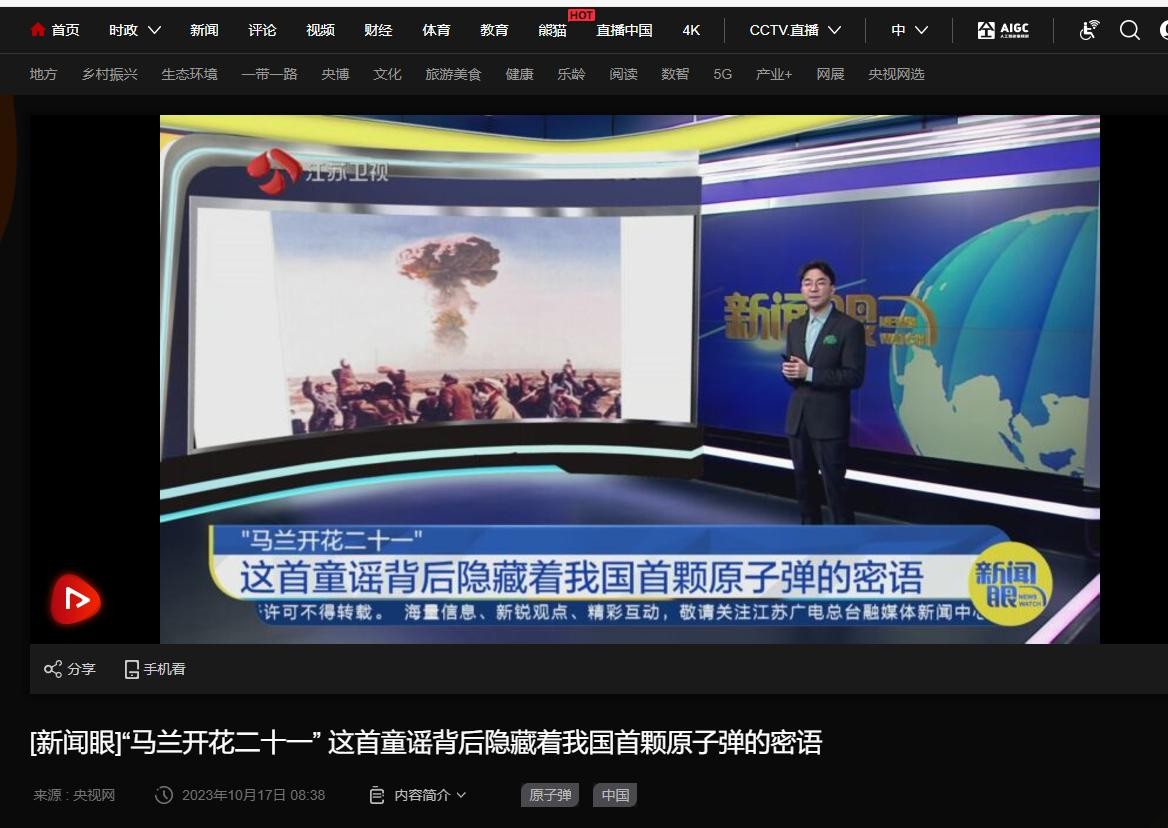This screenshot has height=828, width=1168.
Task: Open the 熊猫 HOT menu item
Action: click(x=552, y=30)
